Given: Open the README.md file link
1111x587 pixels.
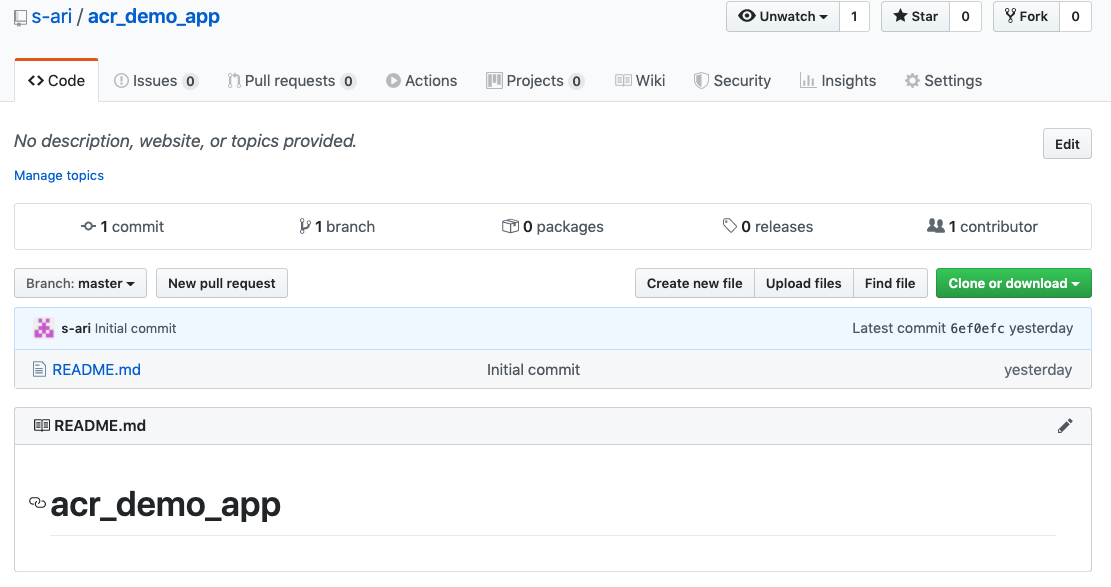Looking at the screenshot, I should [96, 369].
